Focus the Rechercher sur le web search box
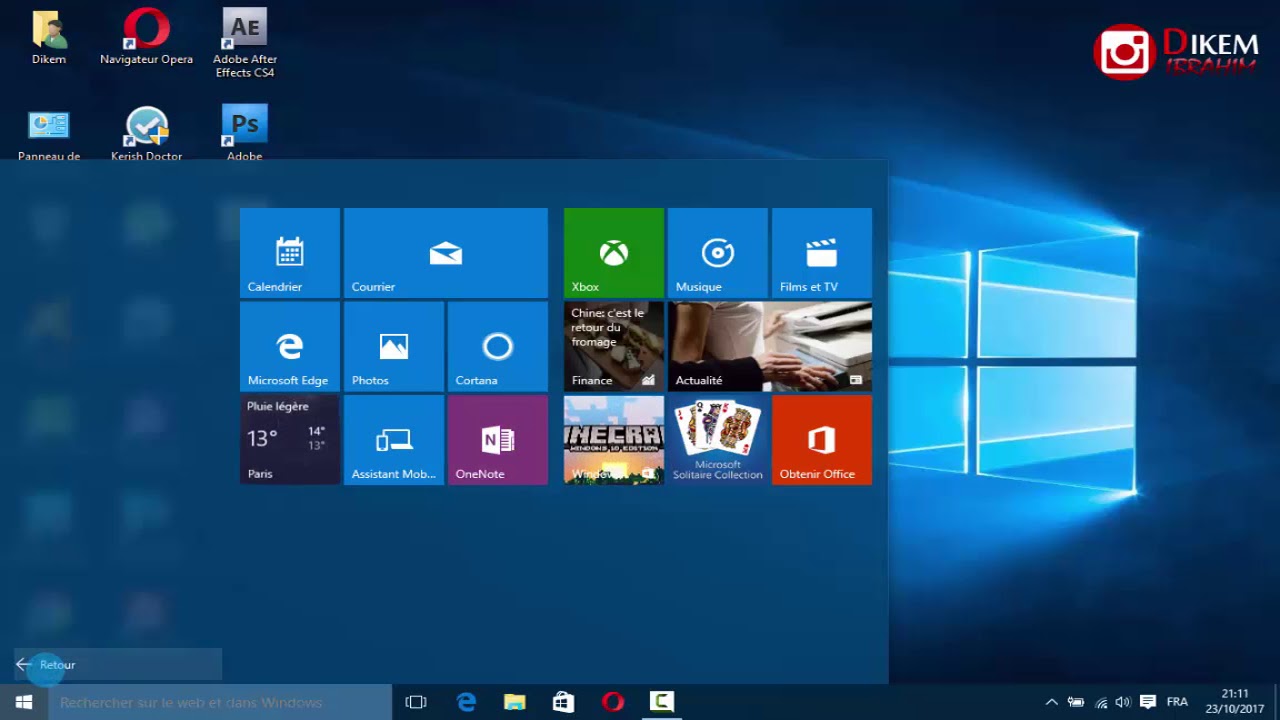 (x=220, y=702)
